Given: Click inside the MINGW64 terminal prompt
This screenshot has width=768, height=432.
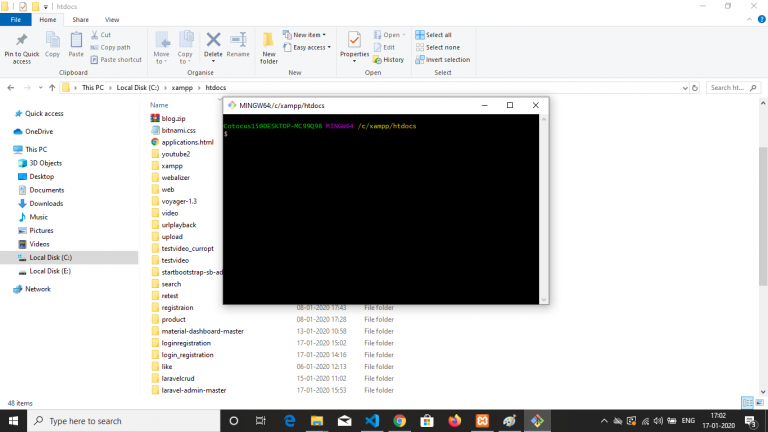Looking at the screenshot, I should (x=381, y=211).
